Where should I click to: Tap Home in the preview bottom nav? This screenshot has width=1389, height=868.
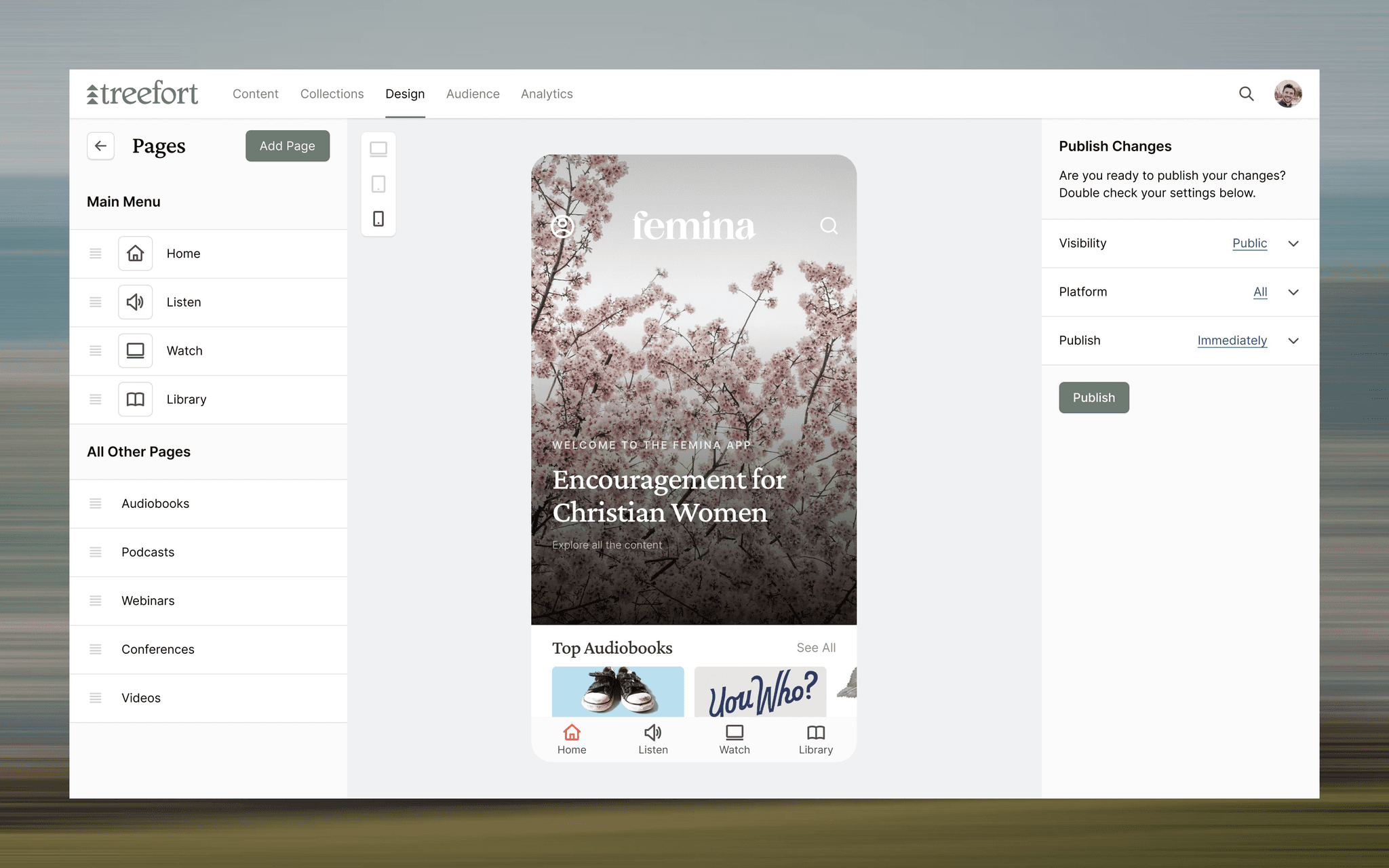(x=572, y=739)
